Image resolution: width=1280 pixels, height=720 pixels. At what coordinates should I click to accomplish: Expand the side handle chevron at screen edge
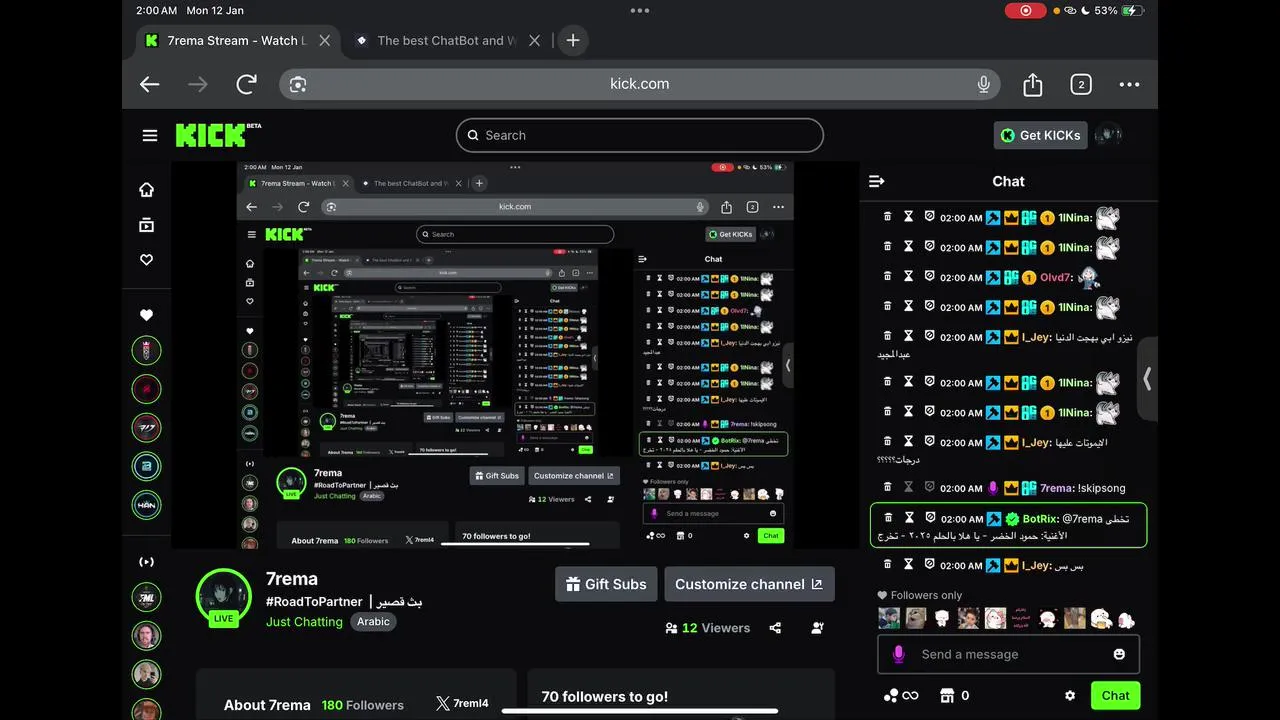(1147, 379)
